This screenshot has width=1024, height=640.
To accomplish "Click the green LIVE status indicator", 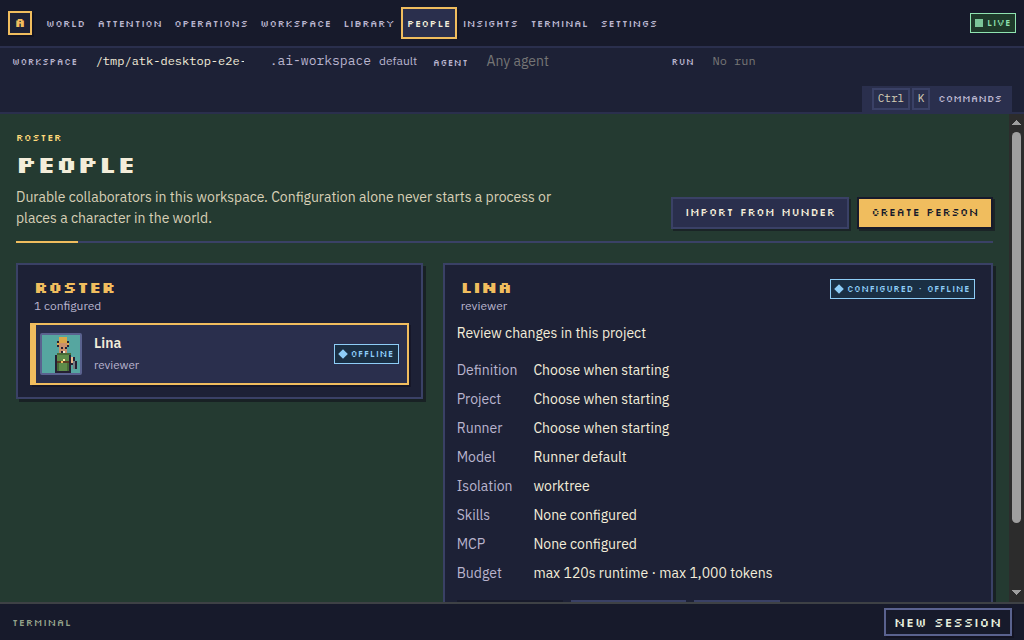I will point(993,23).
